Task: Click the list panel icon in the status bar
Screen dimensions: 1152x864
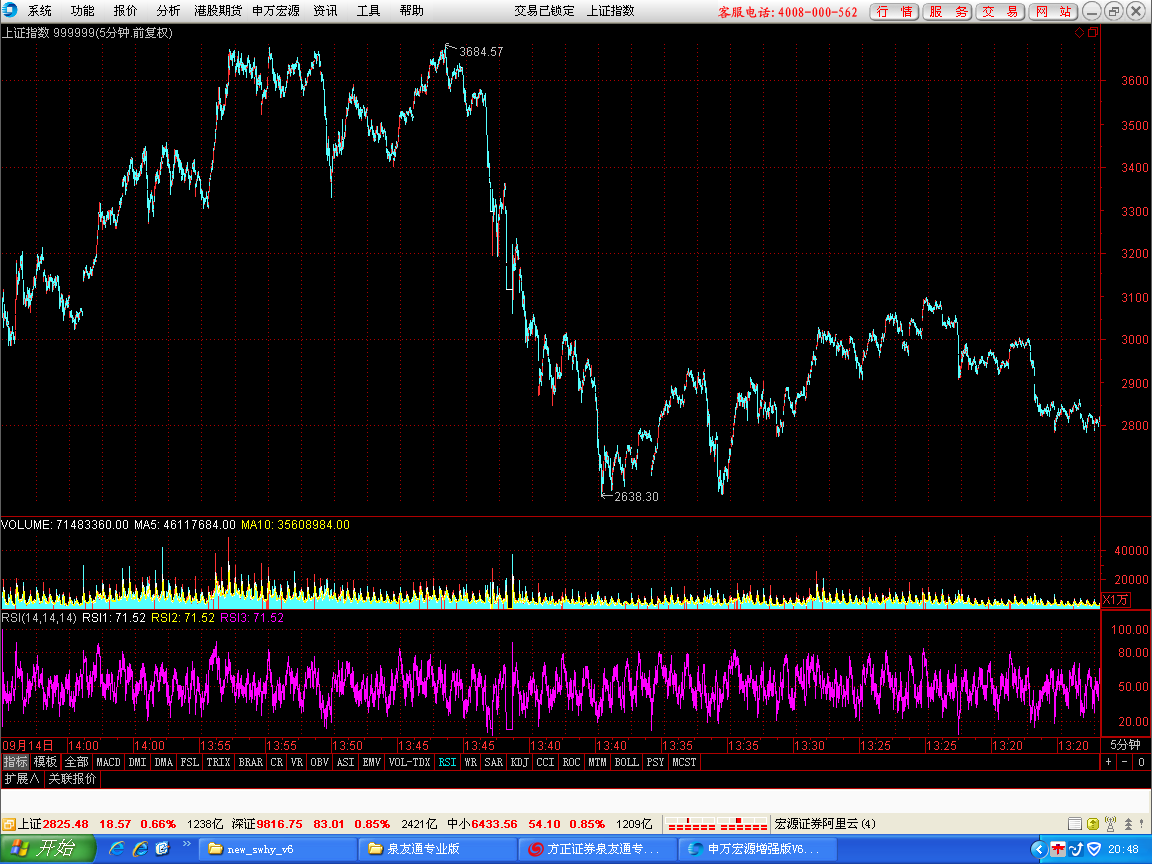Action: 1074,824
